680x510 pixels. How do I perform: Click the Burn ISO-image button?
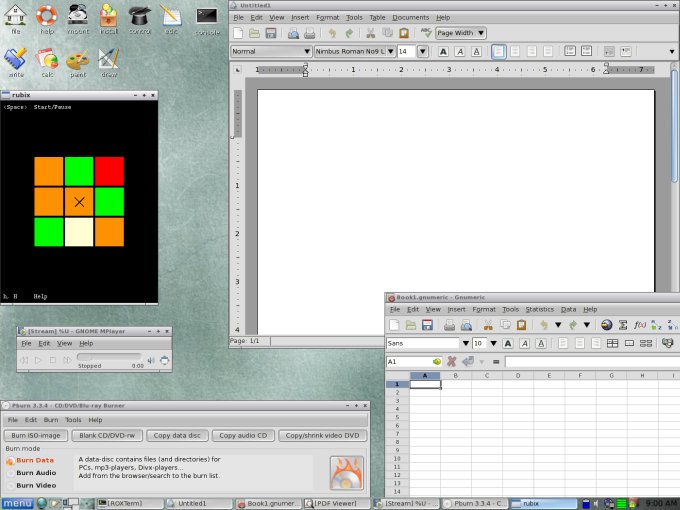(36, 436)
